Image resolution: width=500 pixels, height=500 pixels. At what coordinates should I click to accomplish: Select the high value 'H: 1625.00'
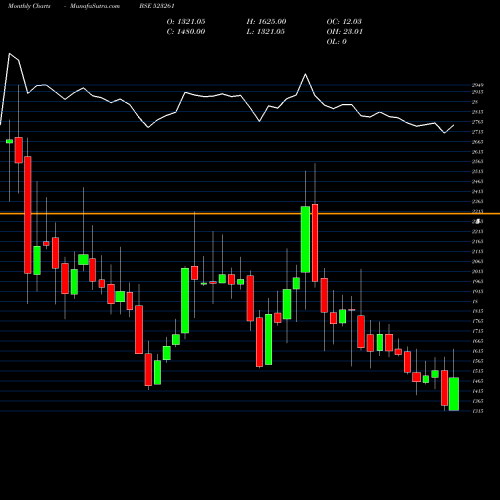(x=266, y=22)
